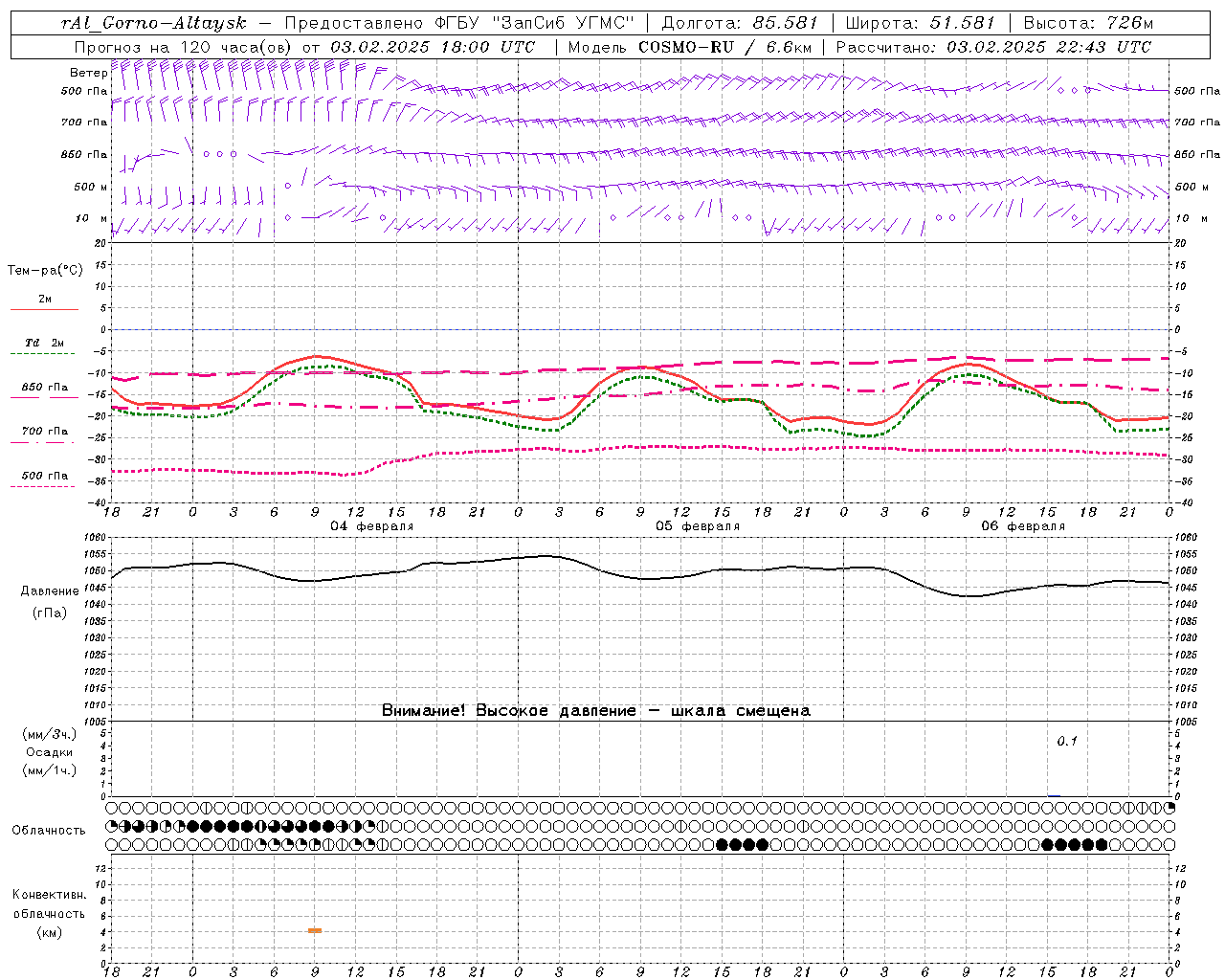Click the date label 06 февраля
The image size is (1225, 980).
point(1023,526)
